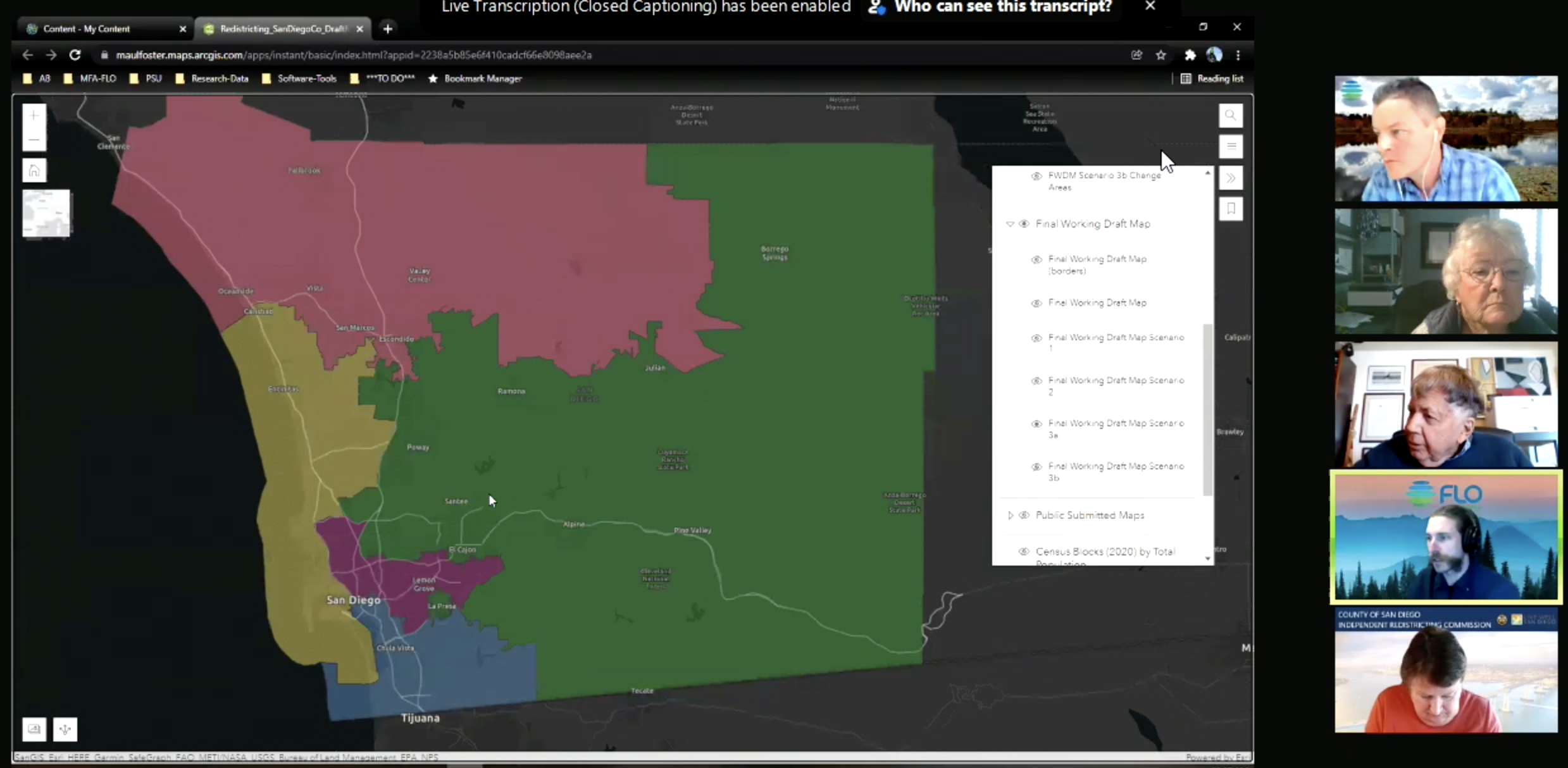The image size is (1568, 768).
Task: Click the overview map thumbnail
Action: [46, 213]
